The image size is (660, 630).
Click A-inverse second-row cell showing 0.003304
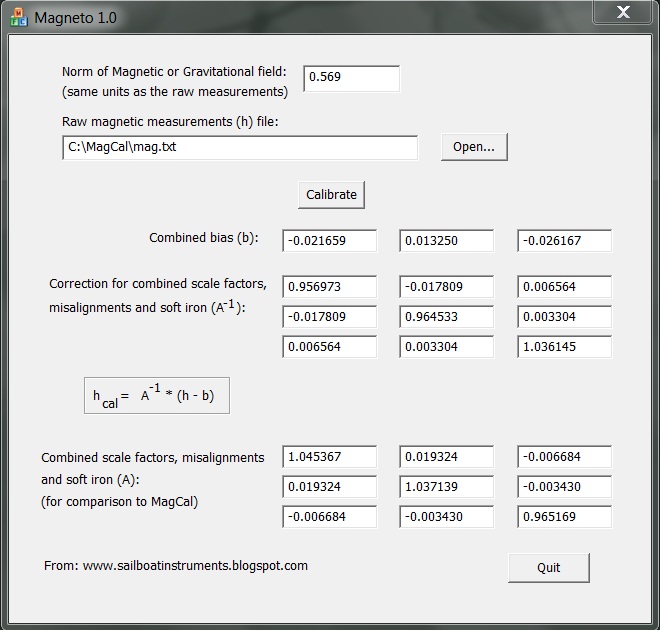564,316
